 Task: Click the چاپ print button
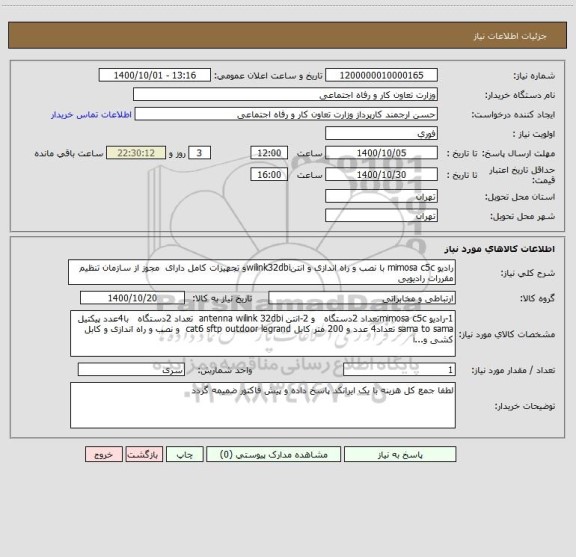[x=184, y=454]
